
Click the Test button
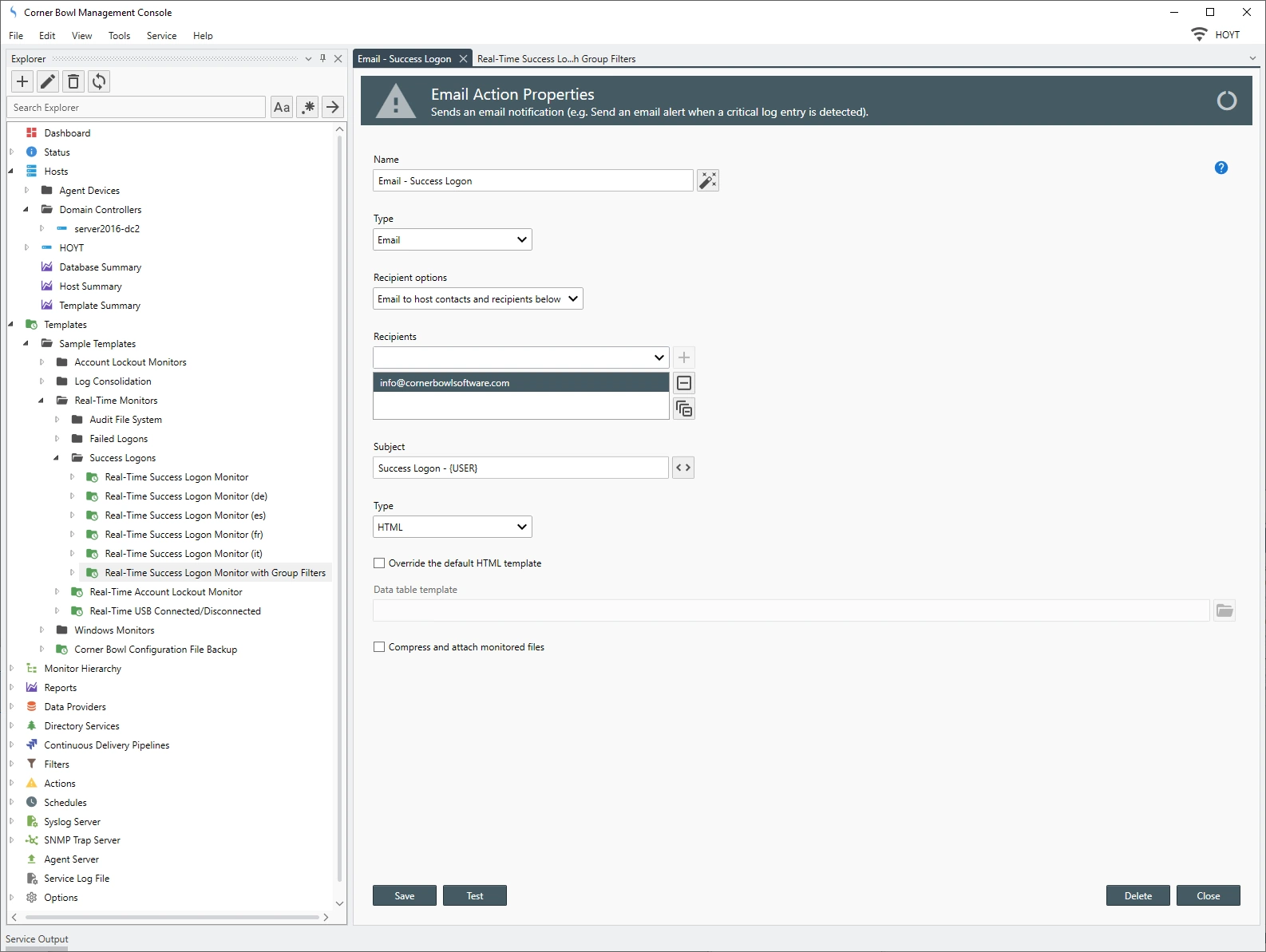(474, 896)
